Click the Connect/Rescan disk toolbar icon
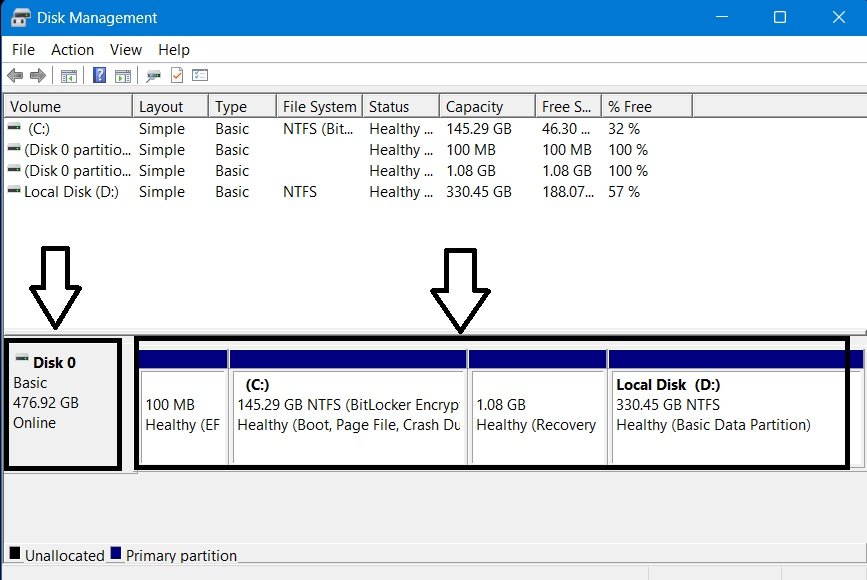The height and width of the screenshot is (580, 867). (x=153, y=76)
